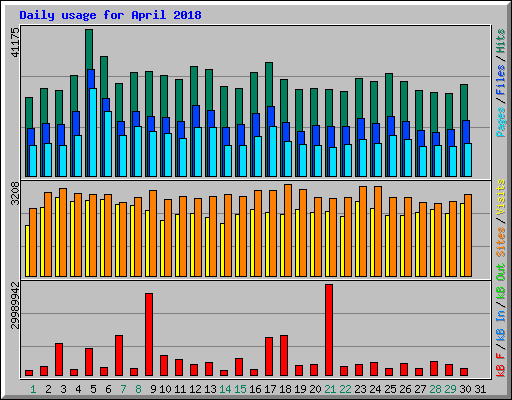Click the green 'kB Out' legend label
This screenshot has width=512, height=400.
tap(501, 282)
